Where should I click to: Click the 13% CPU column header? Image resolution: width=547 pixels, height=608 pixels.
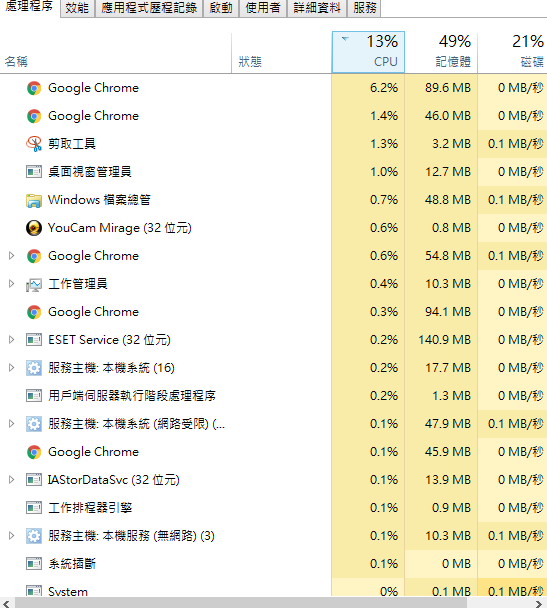[x=368, y=52]
